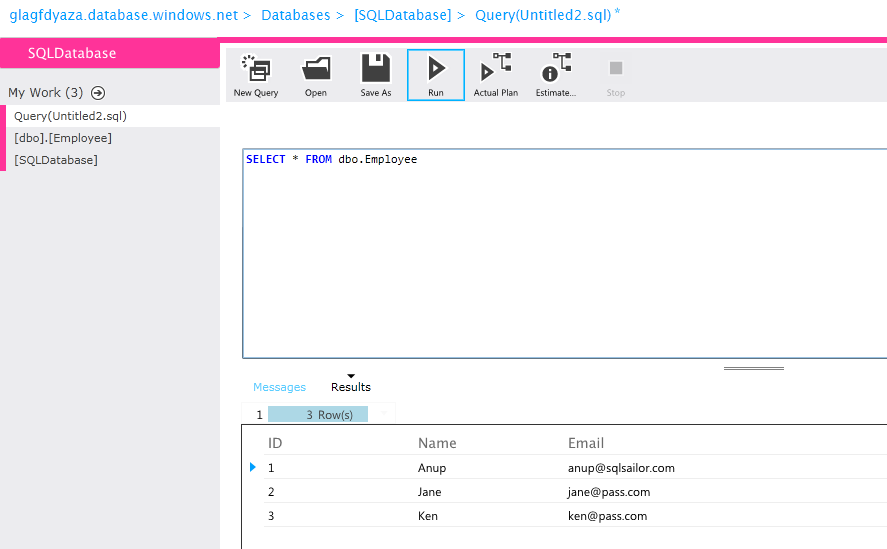Select Query(Untitled2.sql) in My Work list
Viewport: 887px width, 549px height.
[x=70, y=116]
